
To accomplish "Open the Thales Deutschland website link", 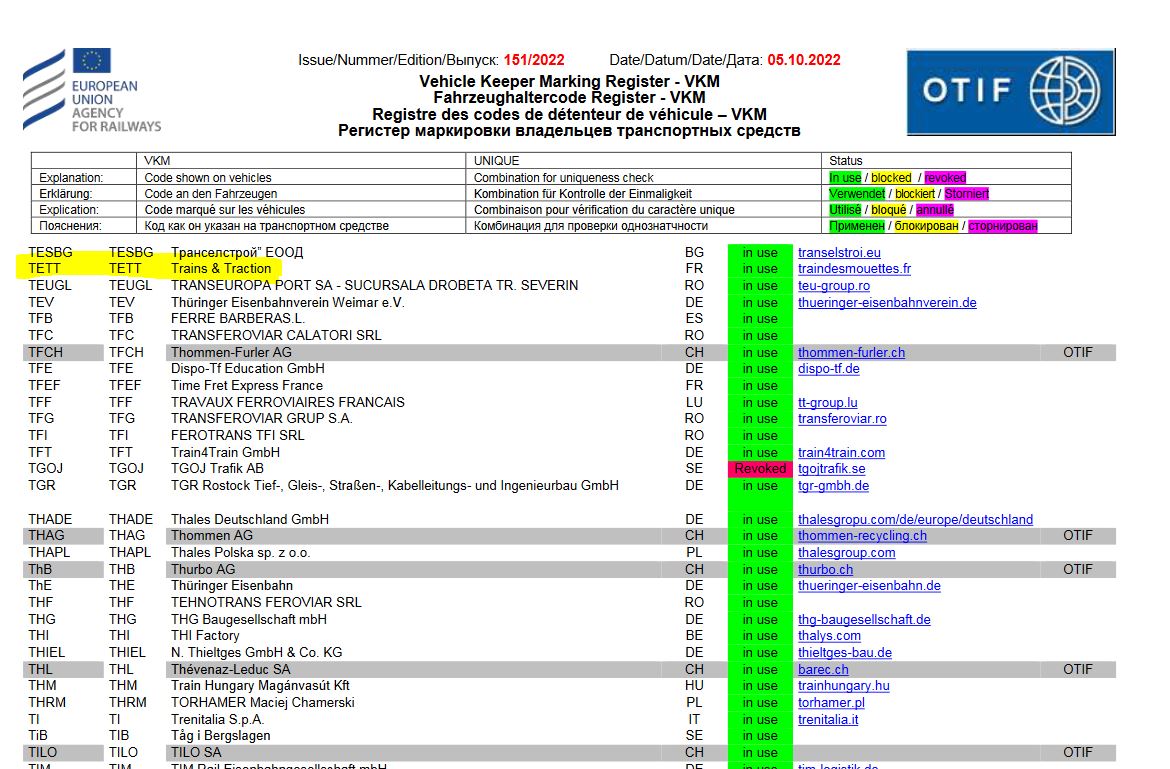I will 916,520.
